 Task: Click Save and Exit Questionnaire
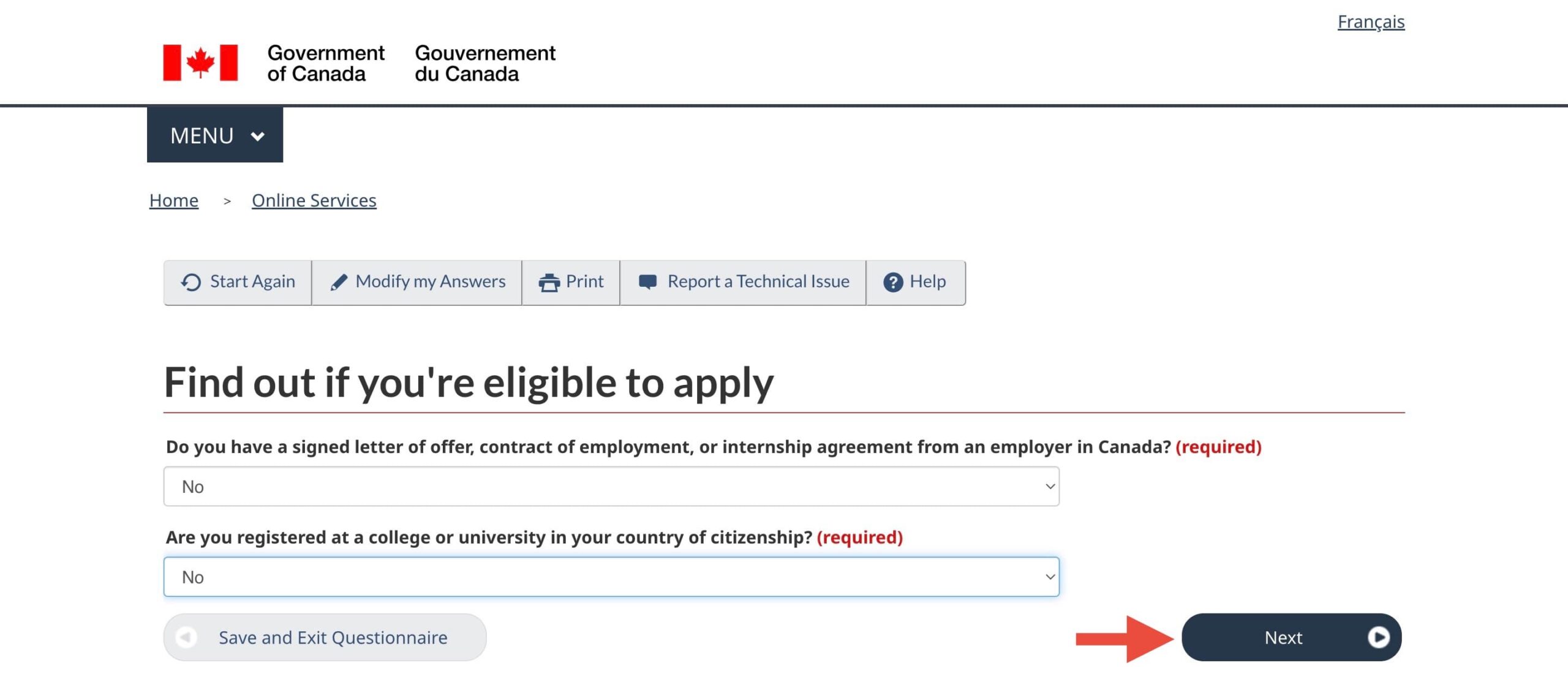[333, 637]
